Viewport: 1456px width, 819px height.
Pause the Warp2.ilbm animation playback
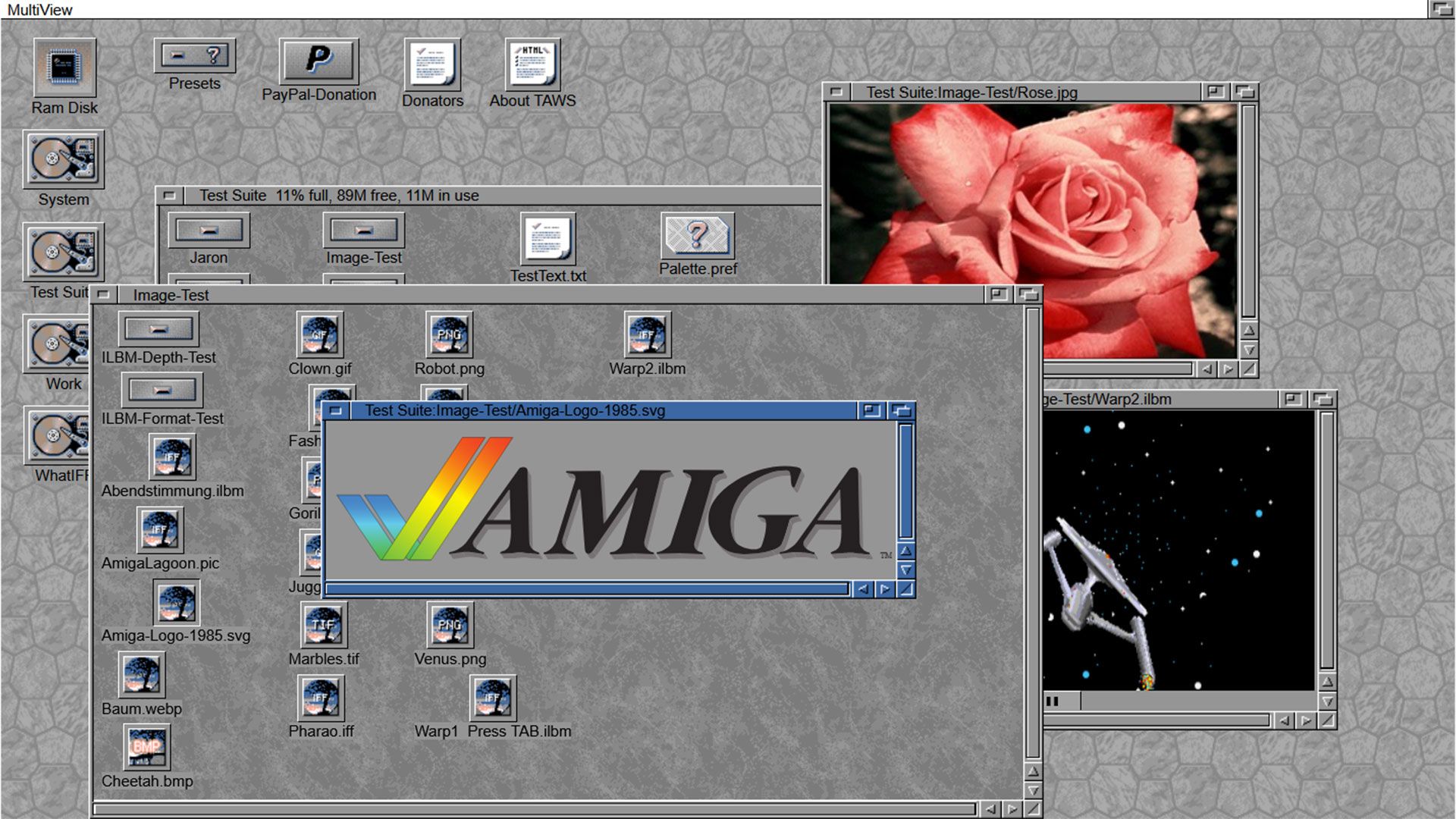pos(1054,701)
